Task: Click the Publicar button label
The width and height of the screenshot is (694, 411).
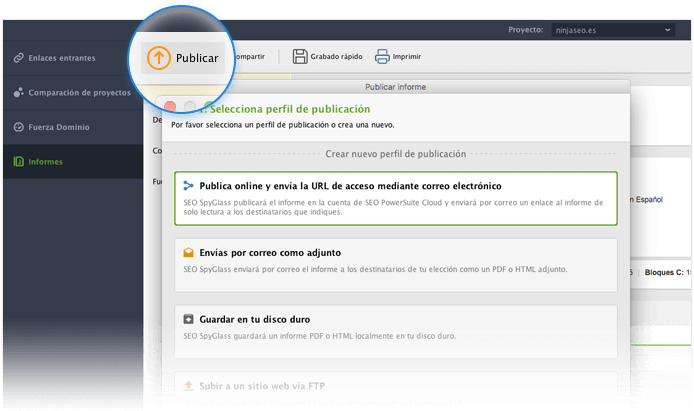Action: [x=197, y=58]
